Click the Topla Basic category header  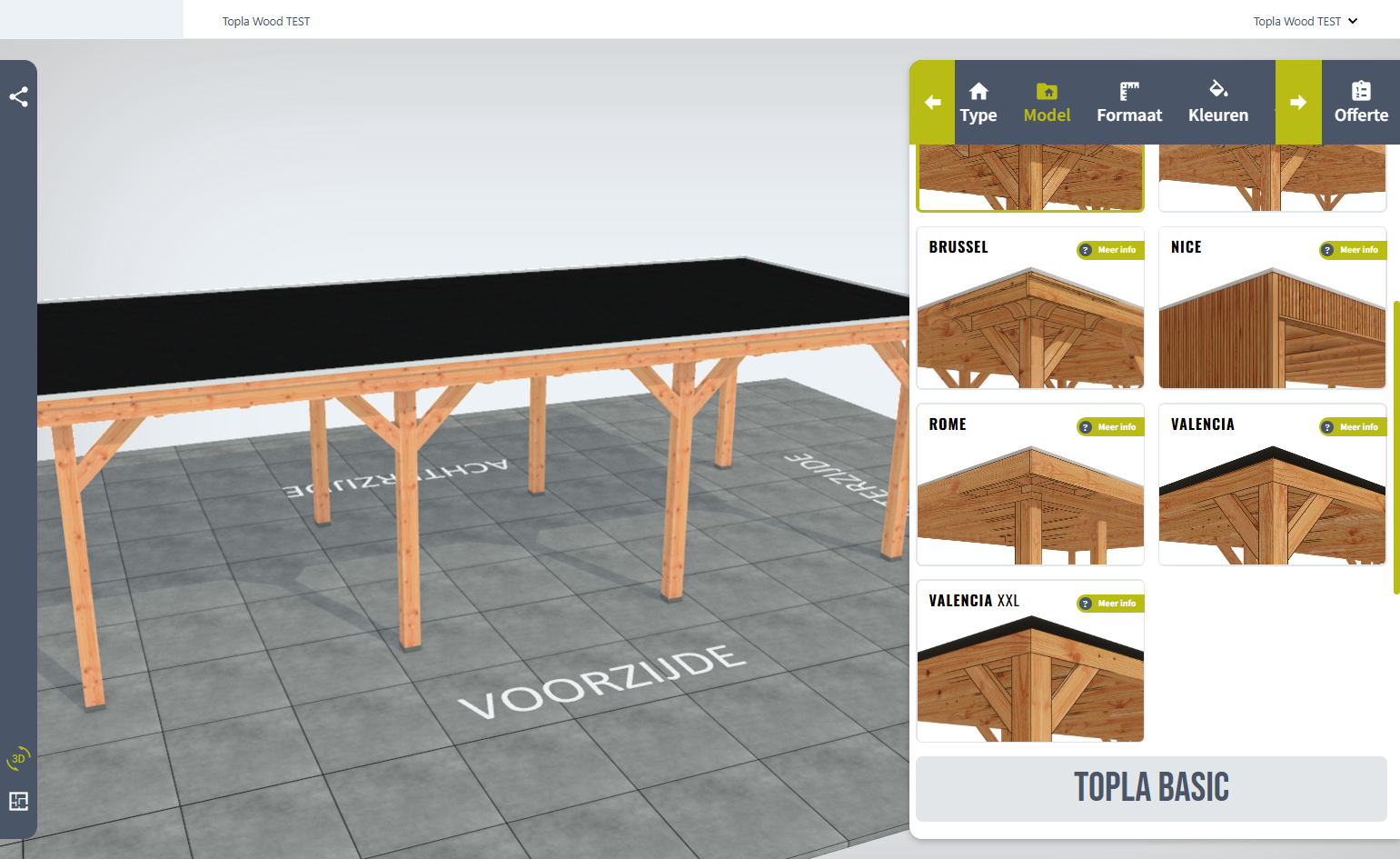coord(1151,788)
